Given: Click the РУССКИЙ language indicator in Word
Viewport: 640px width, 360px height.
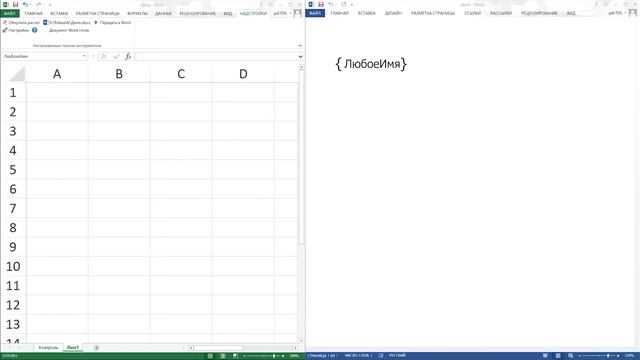Looking at the screenshot, I should pos(397,356).
